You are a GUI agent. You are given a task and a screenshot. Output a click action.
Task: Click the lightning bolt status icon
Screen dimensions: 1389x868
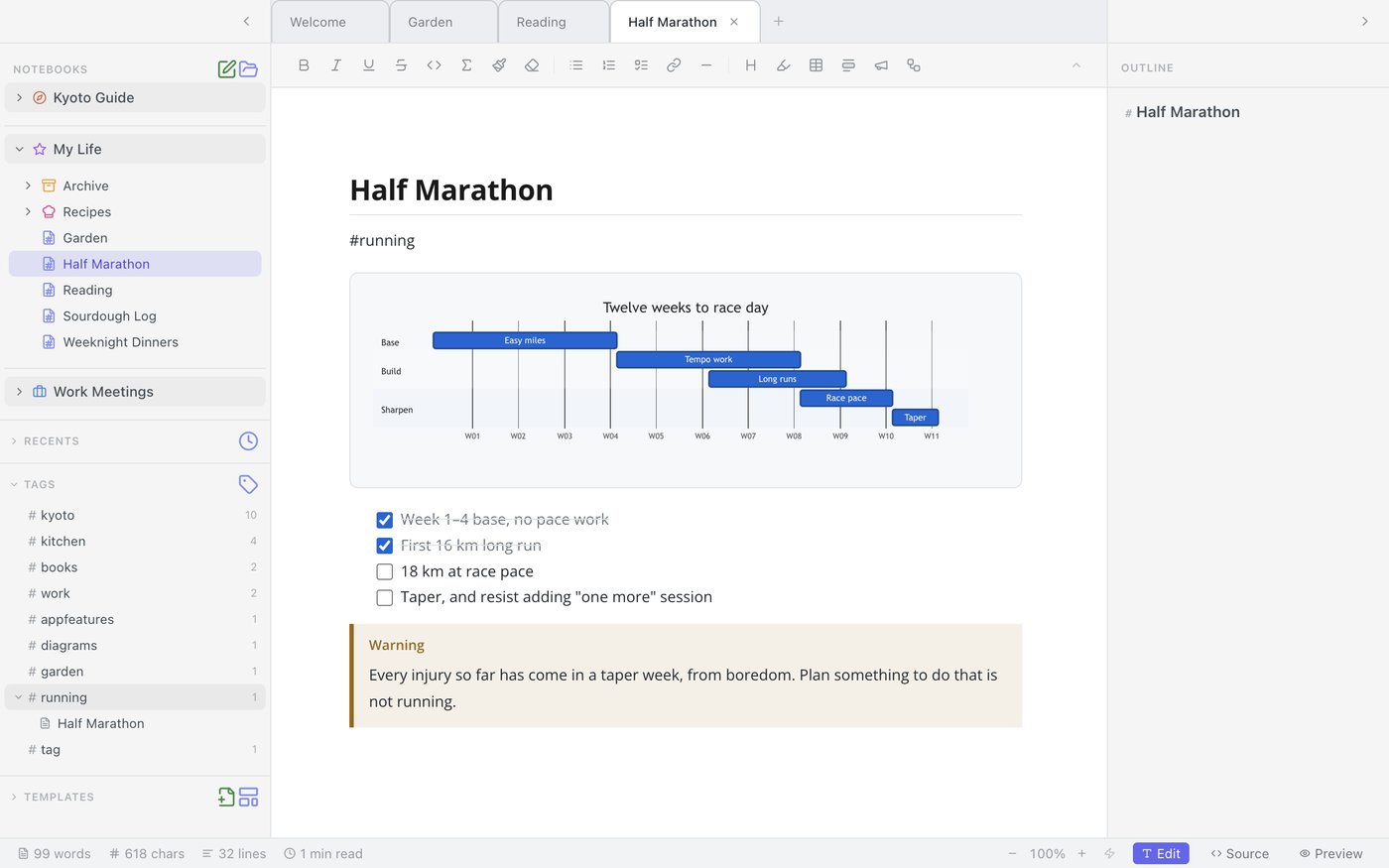(1110, 853)
